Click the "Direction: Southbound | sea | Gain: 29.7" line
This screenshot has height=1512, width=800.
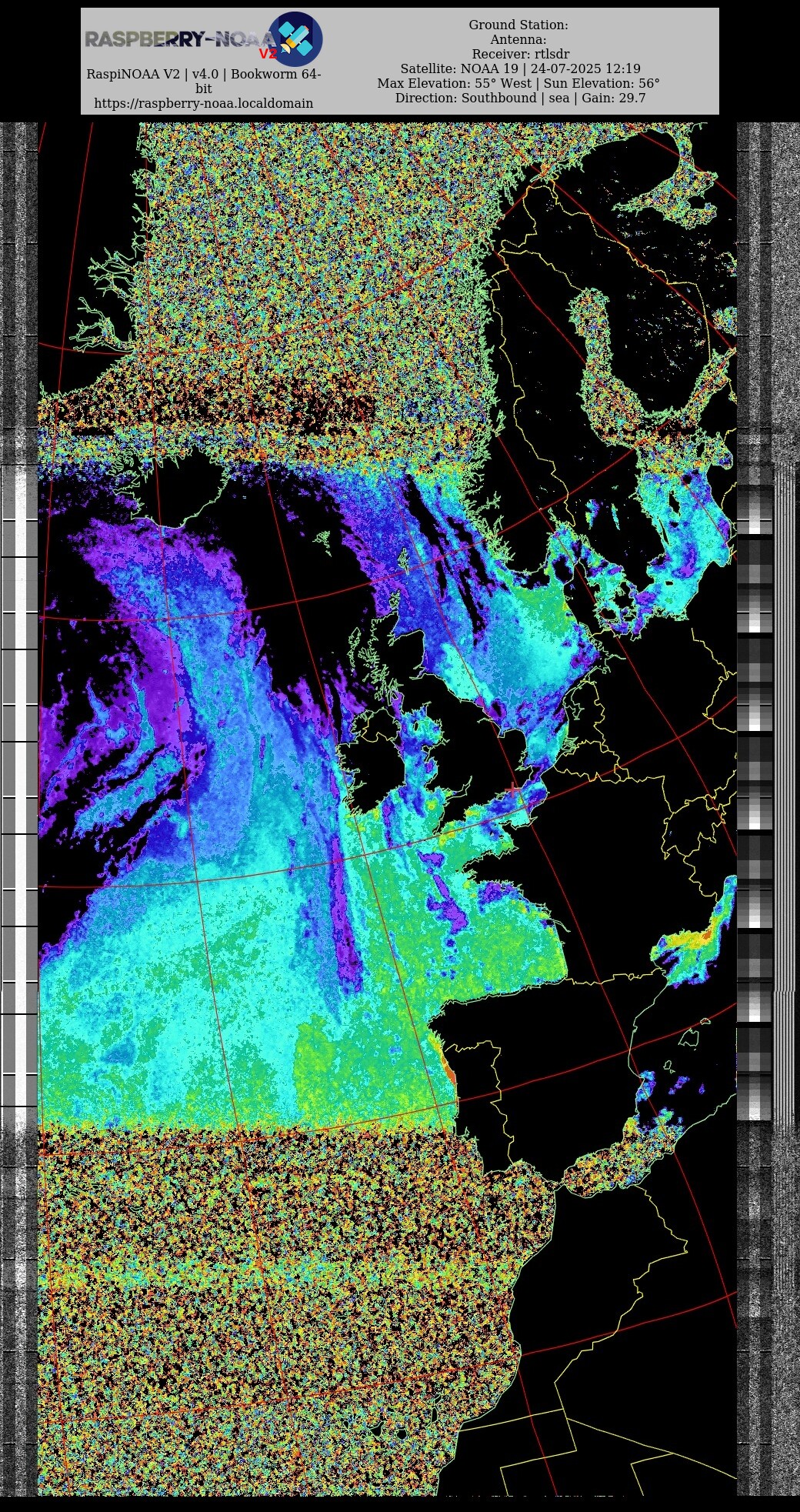coord(520,98)
